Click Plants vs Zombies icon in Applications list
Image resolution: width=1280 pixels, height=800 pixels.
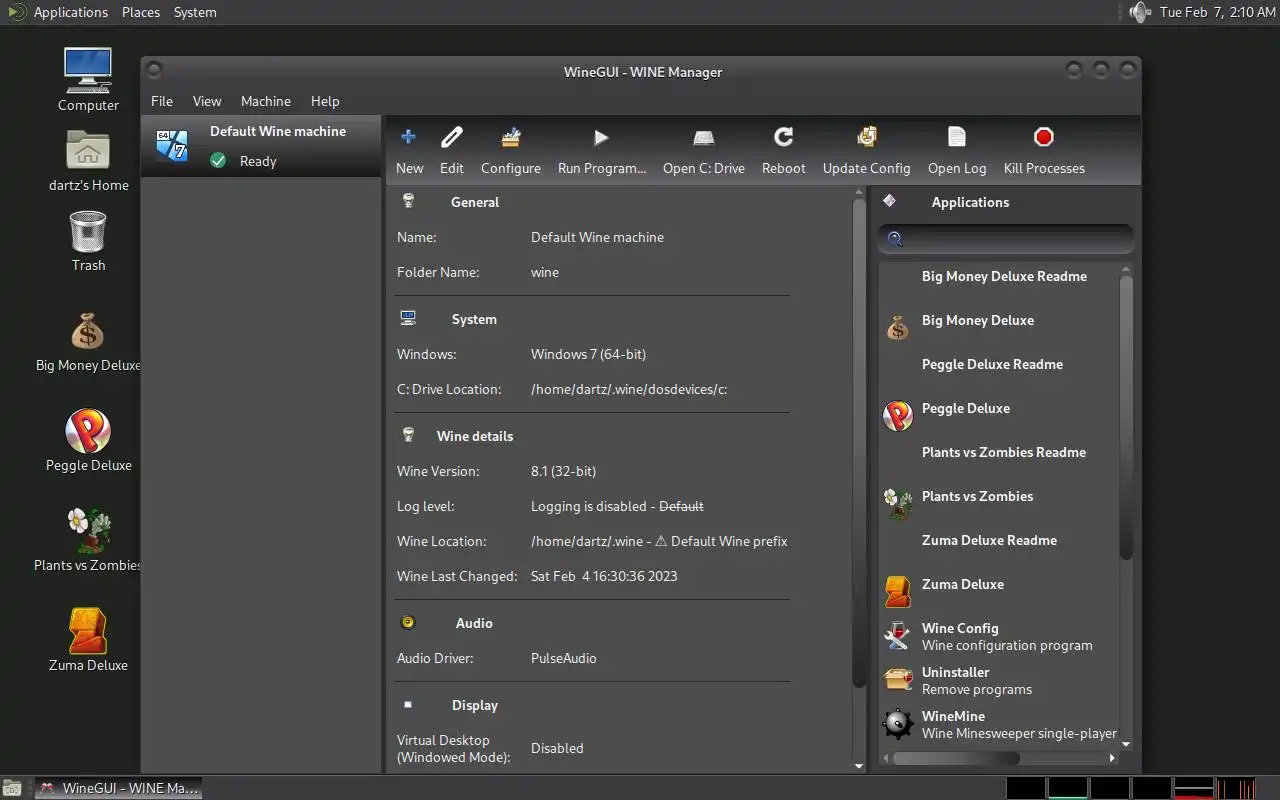898,503
